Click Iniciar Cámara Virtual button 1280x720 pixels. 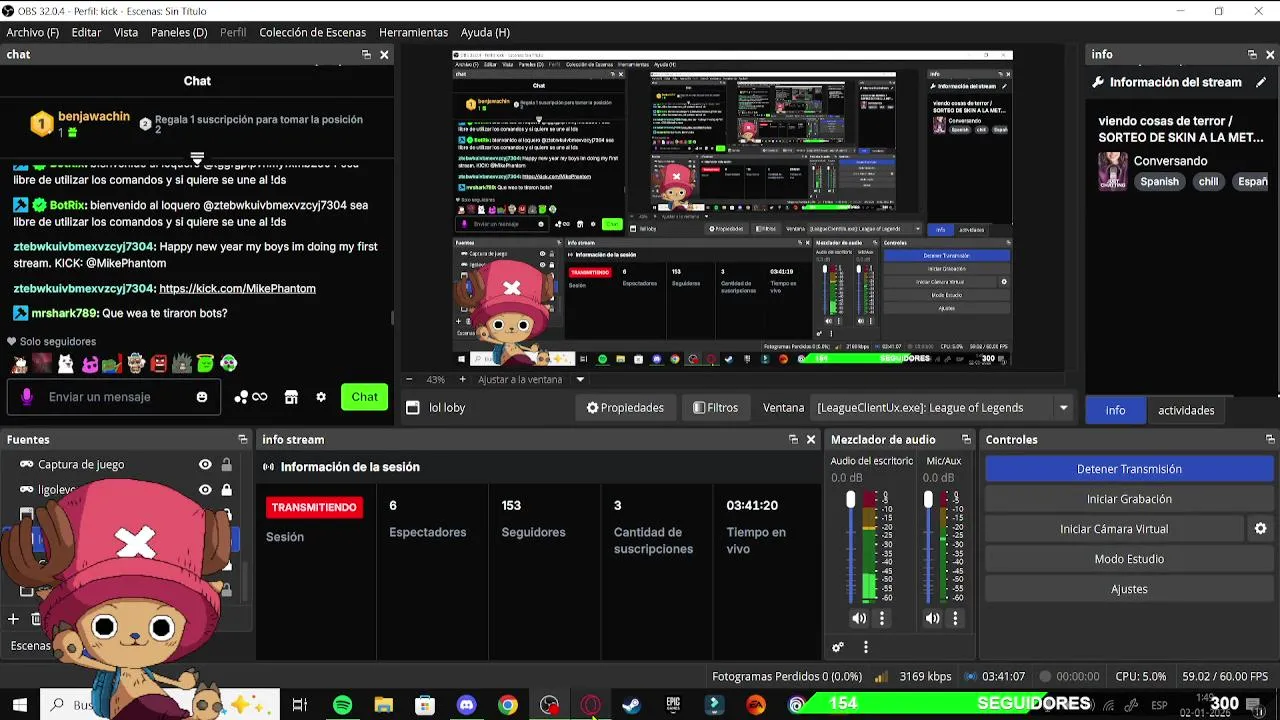tap(1114, 529)
